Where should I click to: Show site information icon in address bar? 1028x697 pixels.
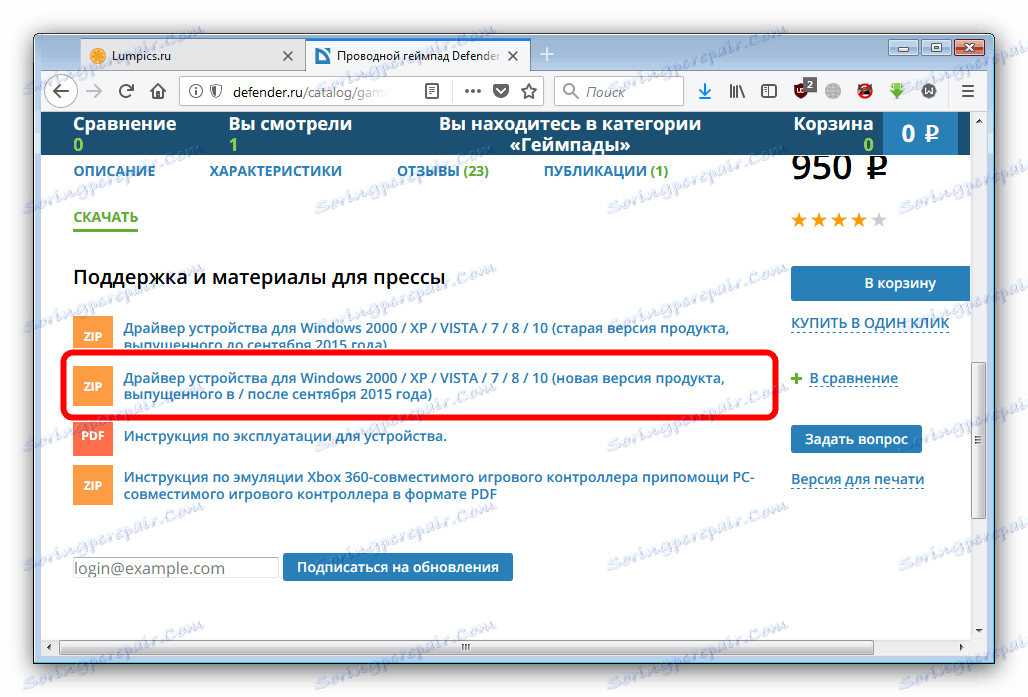(195, 91)
